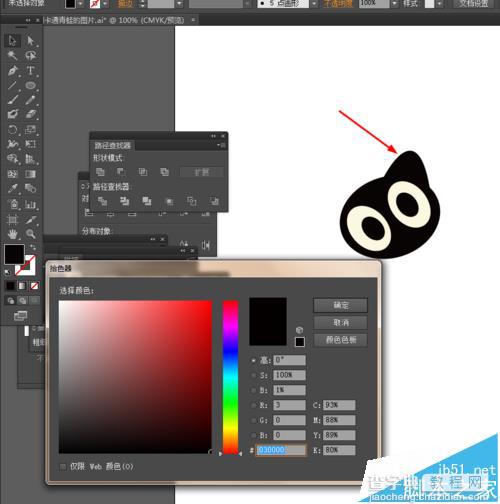Click Intersect in Pathfinder shape modes

(143, 172)
